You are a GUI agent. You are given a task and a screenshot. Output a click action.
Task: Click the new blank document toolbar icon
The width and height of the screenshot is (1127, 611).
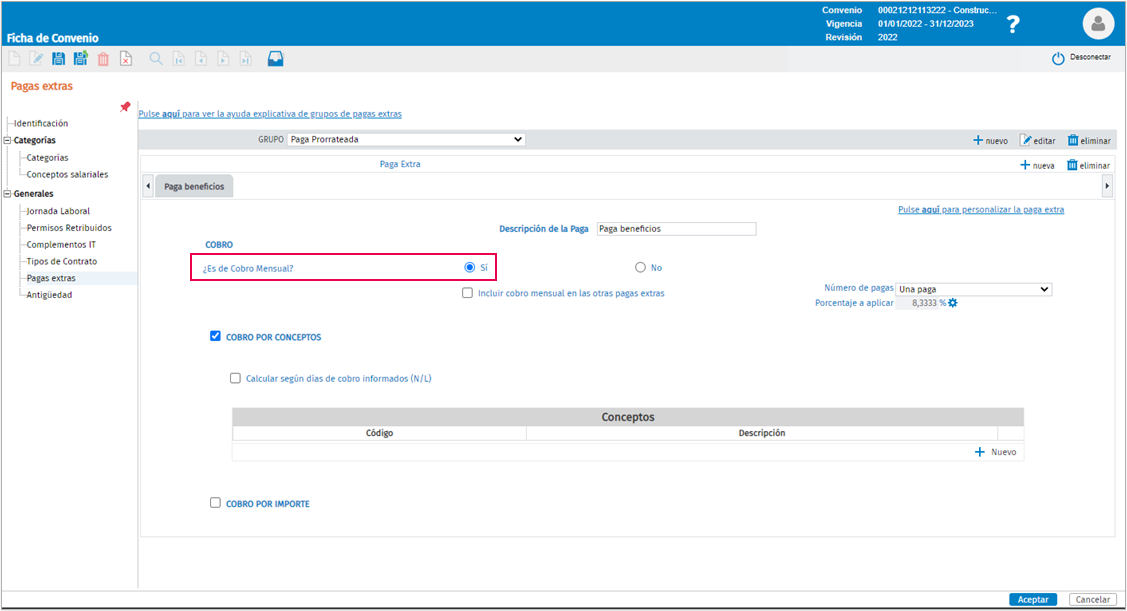[14, 59]
